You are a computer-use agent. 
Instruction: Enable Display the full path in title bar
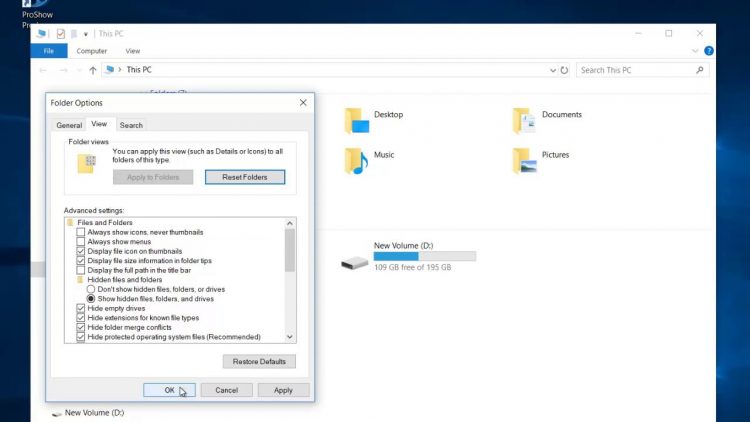point(81,270)
